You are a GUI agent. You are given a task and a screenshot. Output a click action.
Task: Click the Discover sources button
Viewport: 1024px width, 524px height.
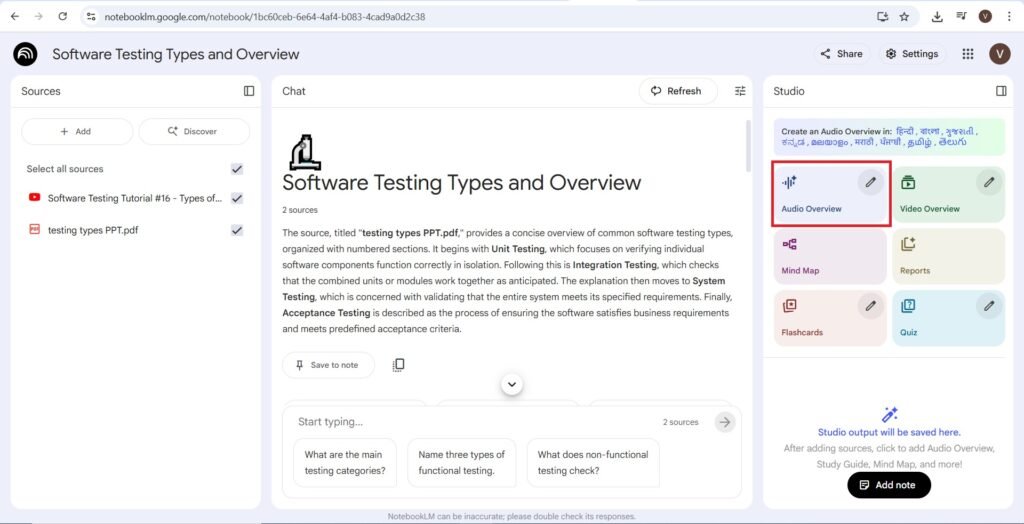[x=194, y=131]
